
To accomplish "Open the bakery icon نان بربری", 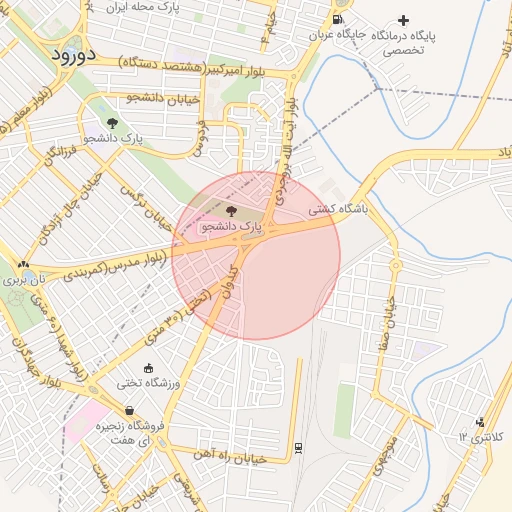I will click(x=23, y=265).
